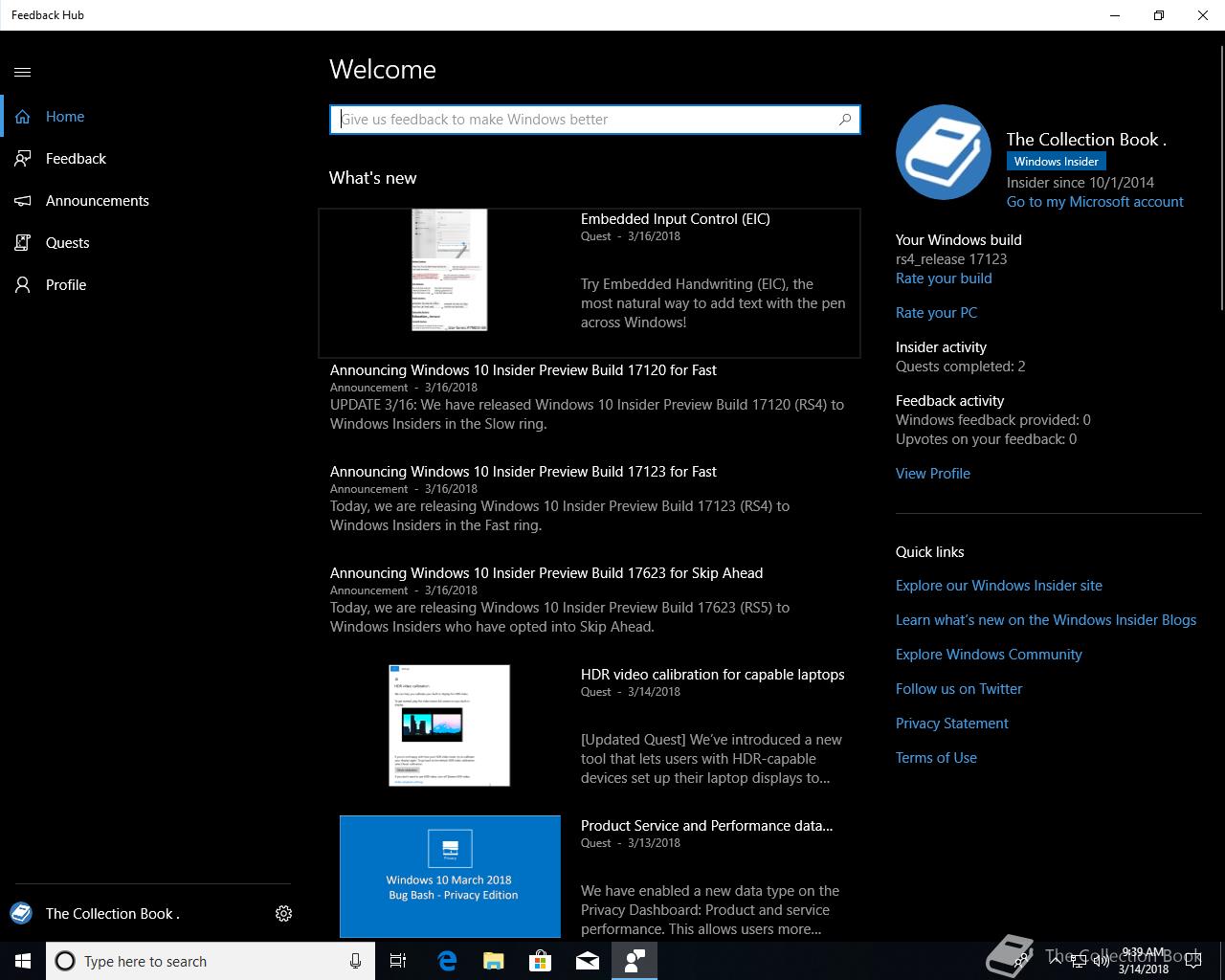The height and width of the screenshot is (980, 1225).
Task: Select Profile in navigation pane
Action: (x=153, y=285)
